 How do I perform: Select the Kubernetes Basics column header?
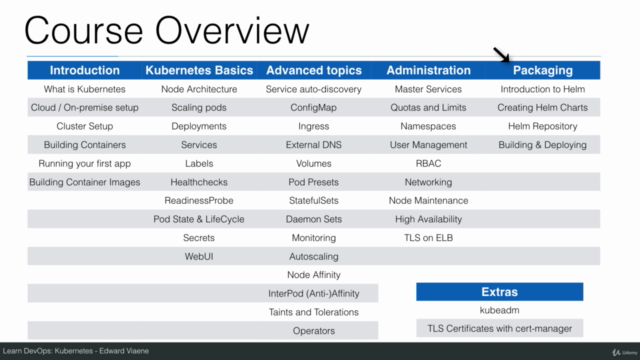pos(199,70)
